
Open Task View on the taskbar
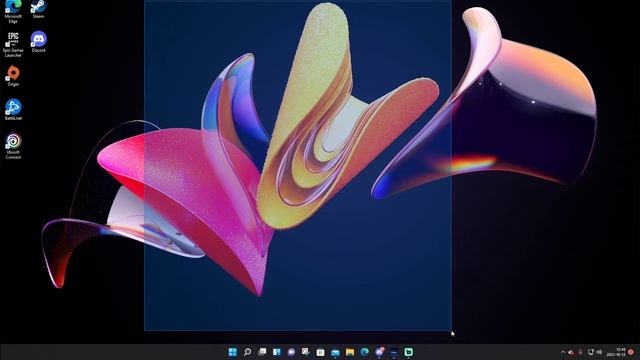click(262, 352)
